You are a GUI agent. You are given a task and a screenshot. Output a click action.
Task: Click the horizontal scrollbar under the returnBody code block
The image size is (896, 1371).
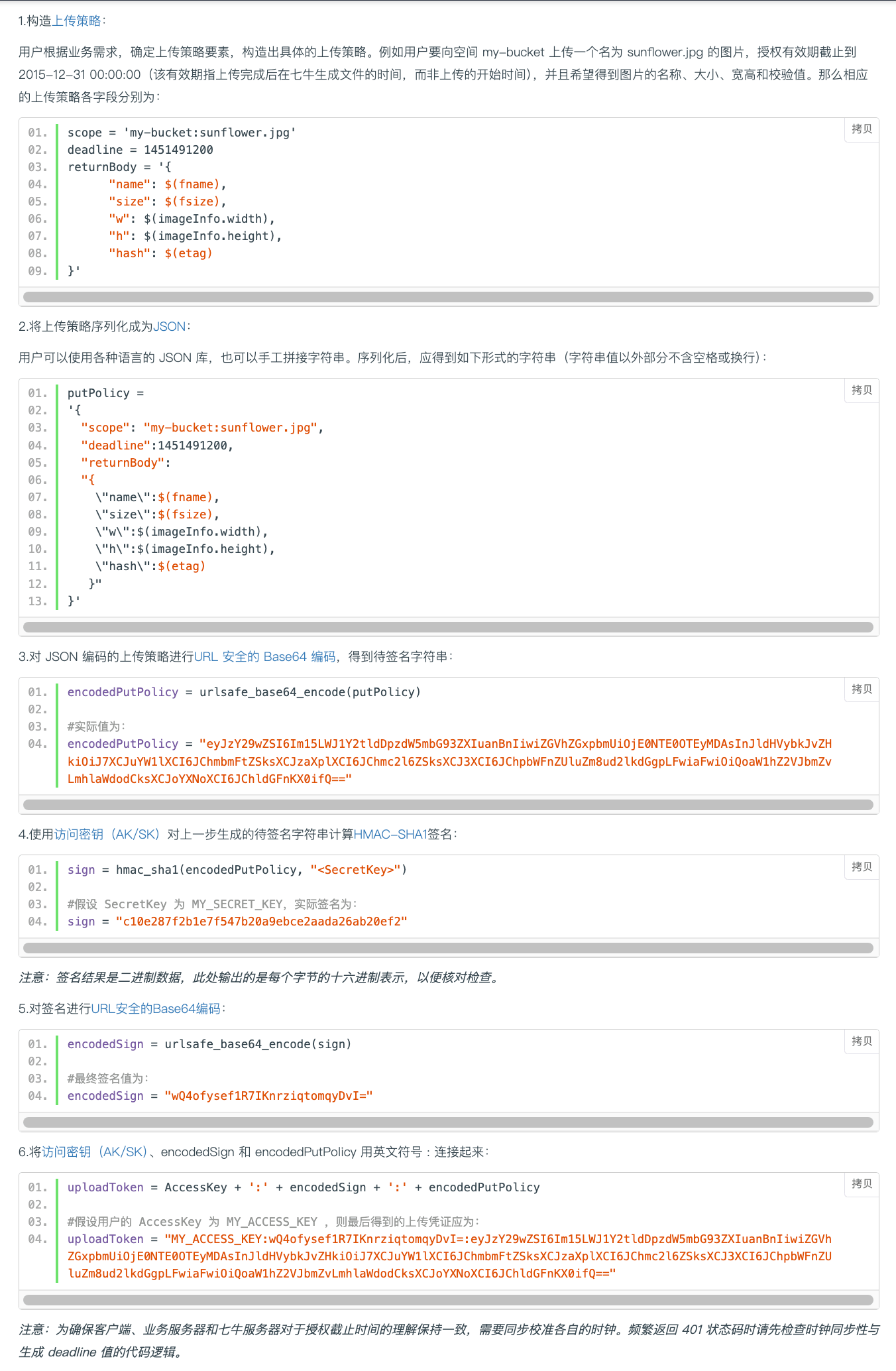pos(448,297)
